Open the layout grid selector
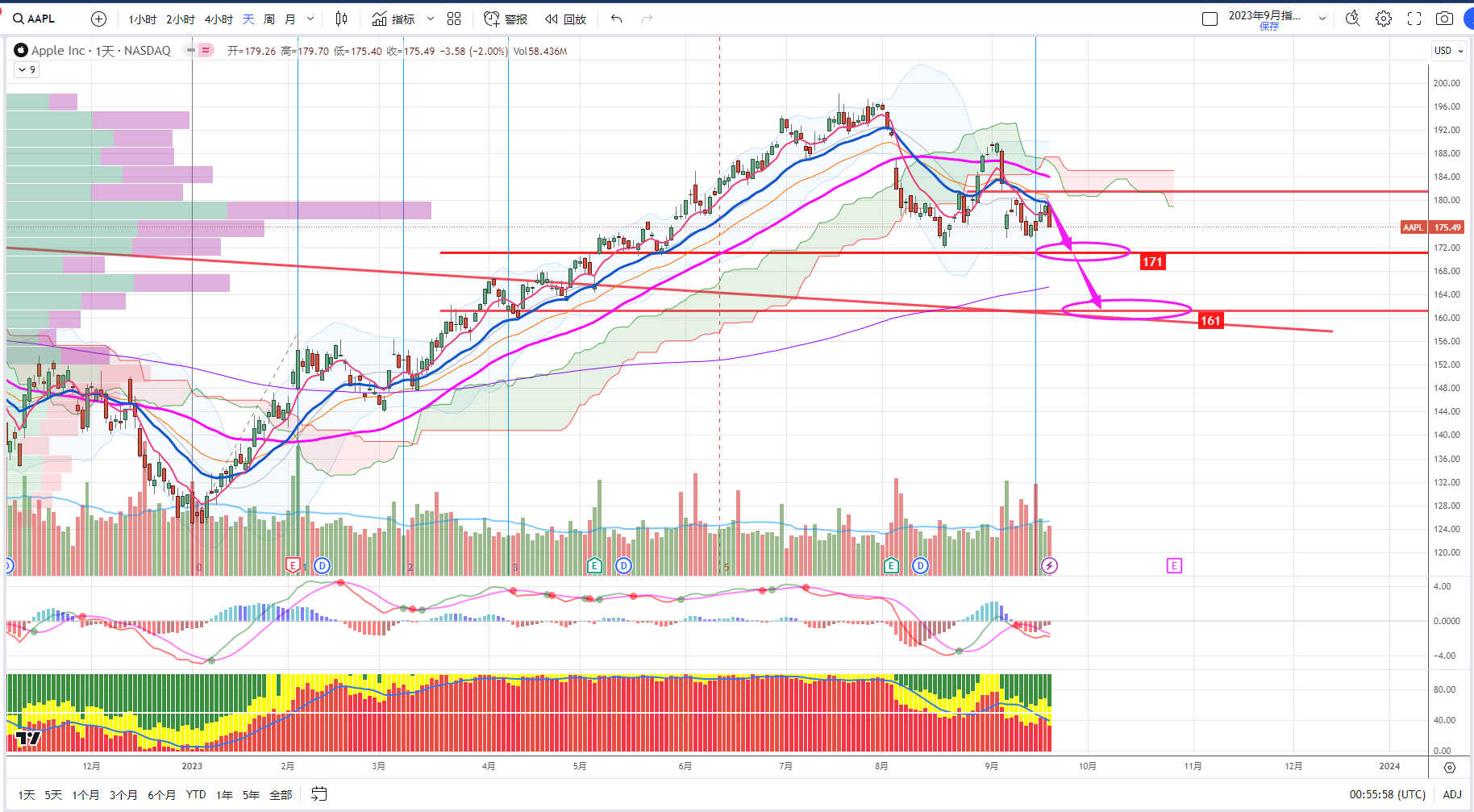1474x812 pixels. [x=454, y=19]
